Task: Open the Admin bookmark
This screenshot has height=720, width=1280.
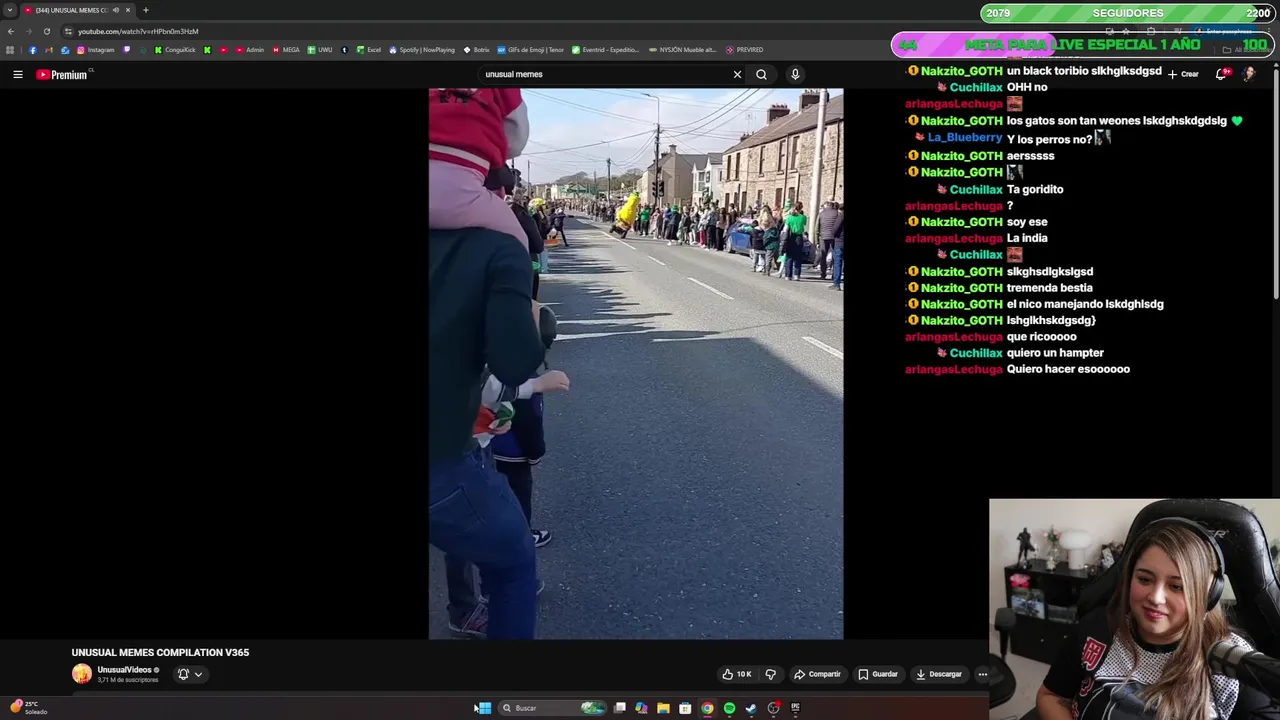Action: [x=250, y=50]
